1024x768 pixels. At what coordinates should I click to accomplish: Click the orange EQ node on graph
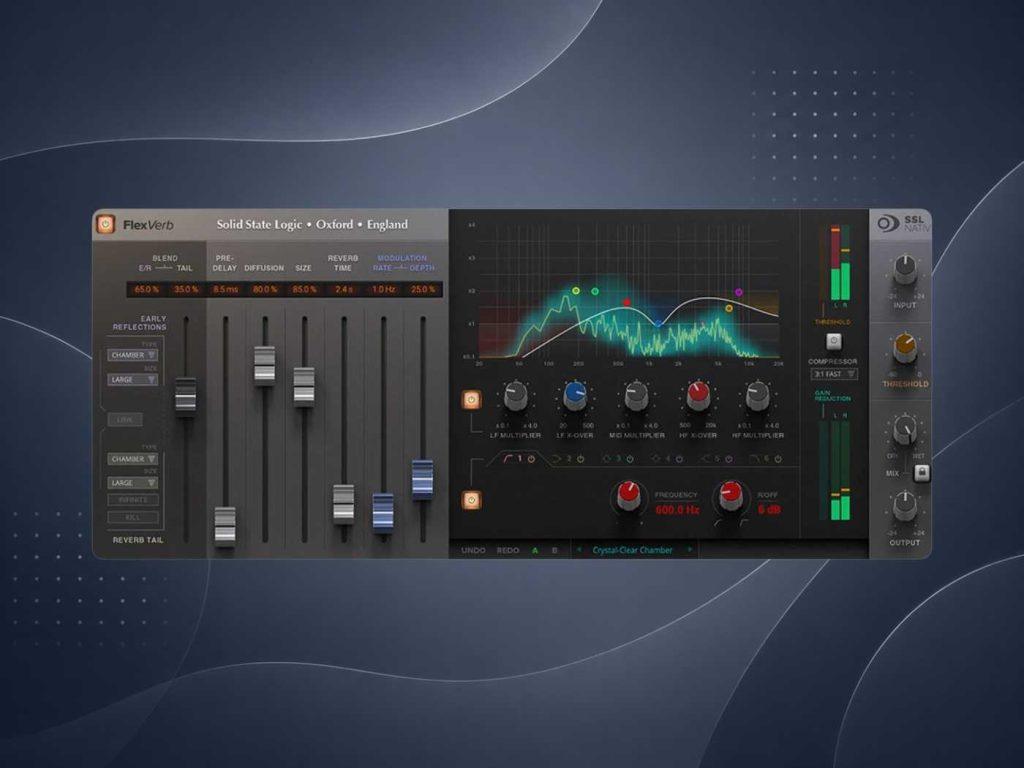click(x=729, y=308)
